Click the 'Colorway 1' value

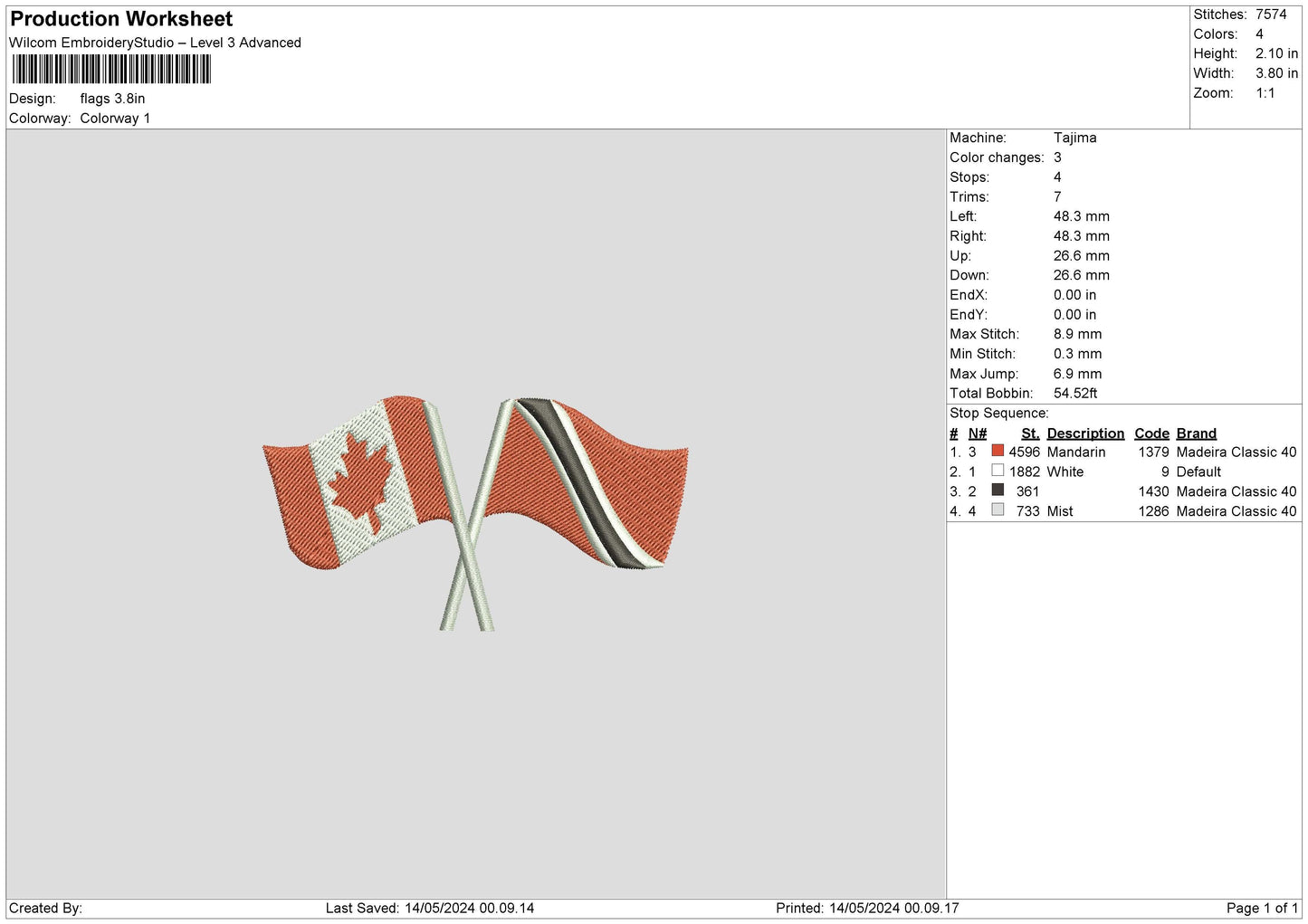(115, 119)
